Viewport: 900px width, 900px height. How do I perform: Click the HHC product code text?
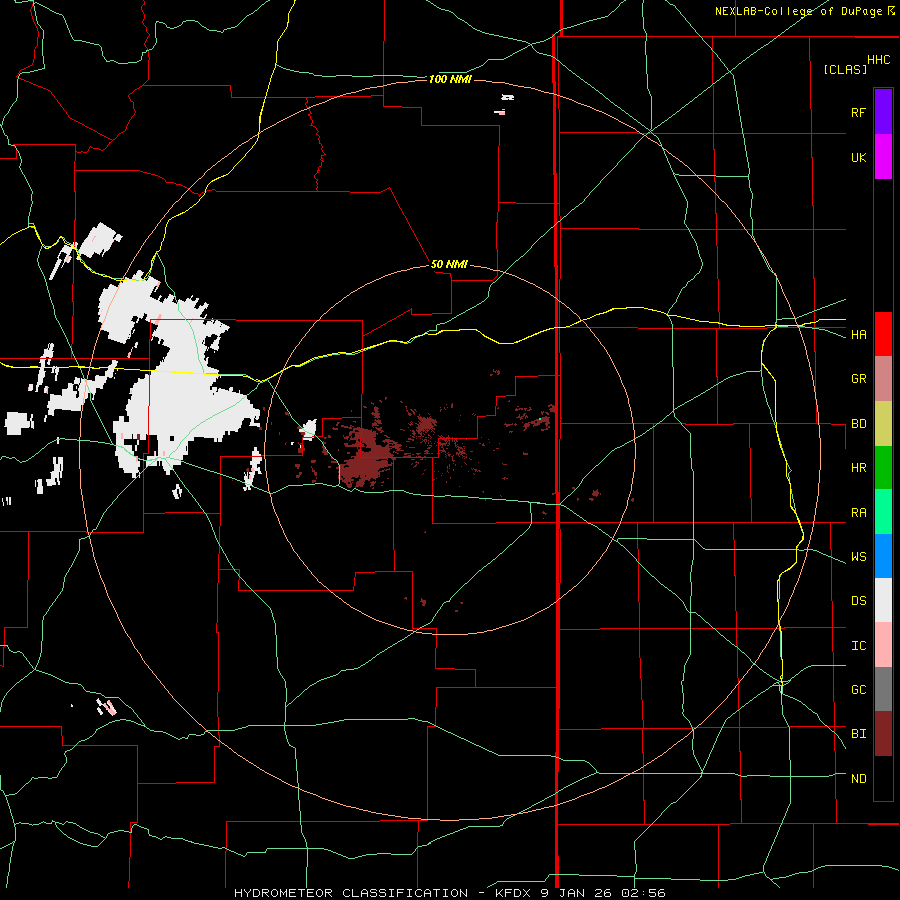(x=879, y=60)
